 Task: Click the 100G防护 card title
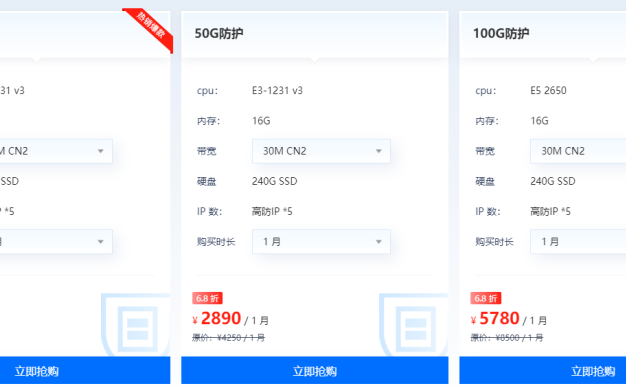coord(501,34)
